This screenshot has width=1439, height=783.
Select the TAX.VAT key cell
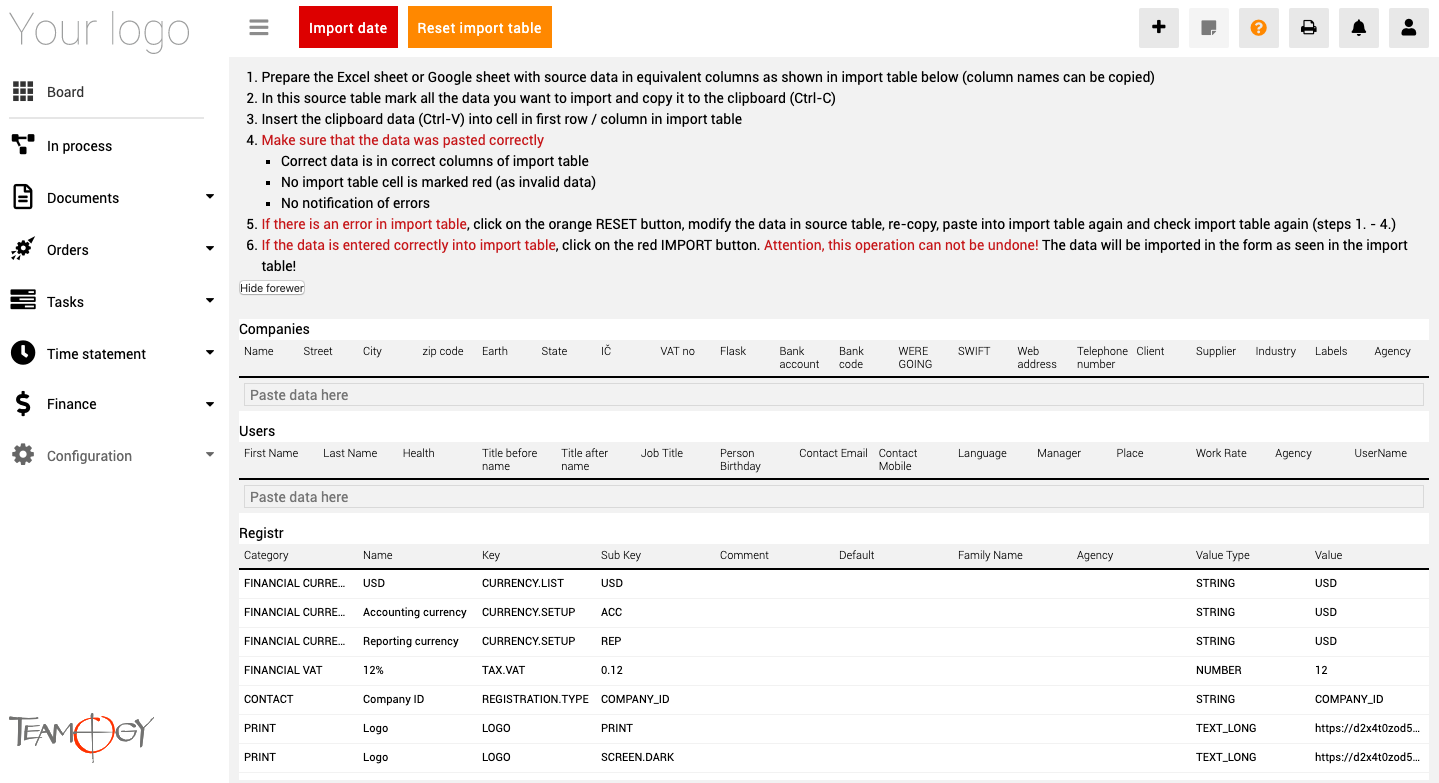(x=504, y=670)
